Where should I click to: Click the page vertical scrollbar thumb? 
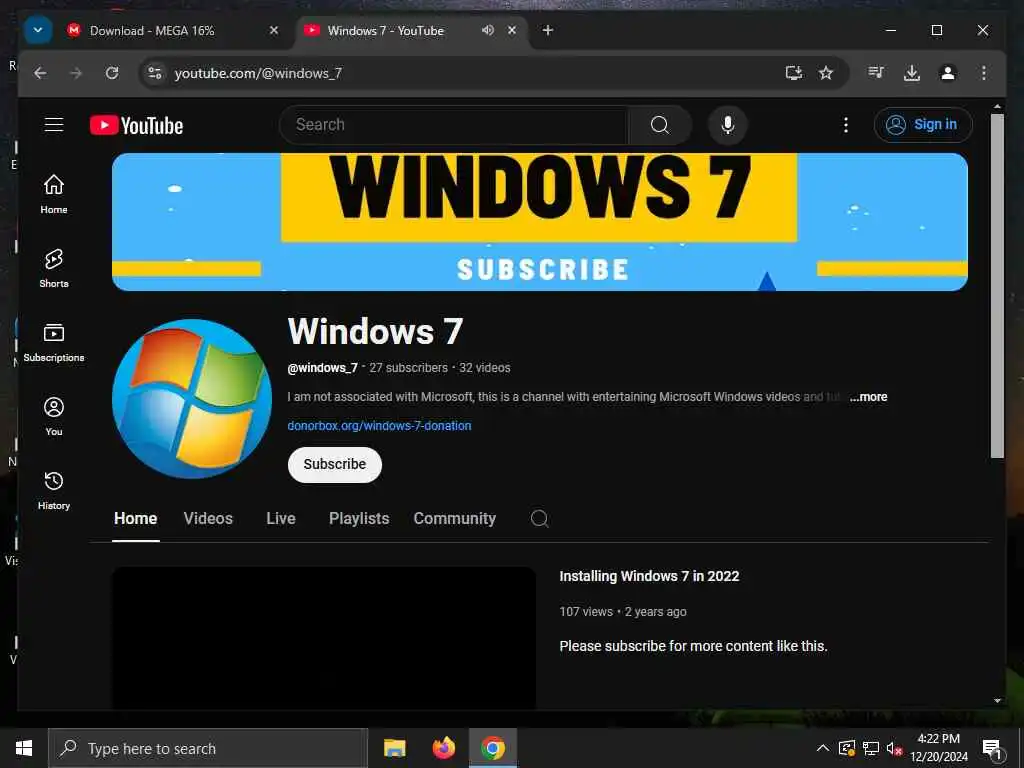(997, 286)
